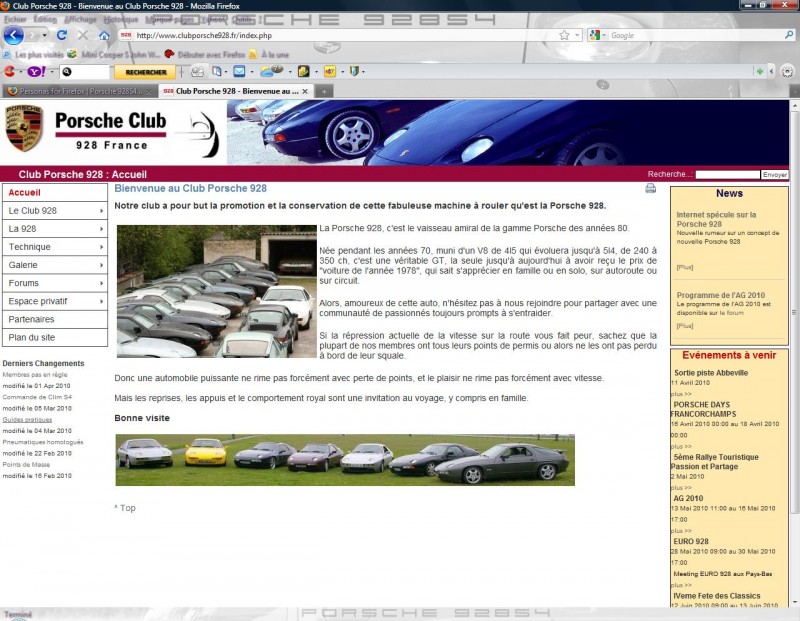The width and height of the screenshot is (800, 621).
Task: Click the magnifier icon in Google search box
Action: tap(789, 35)
